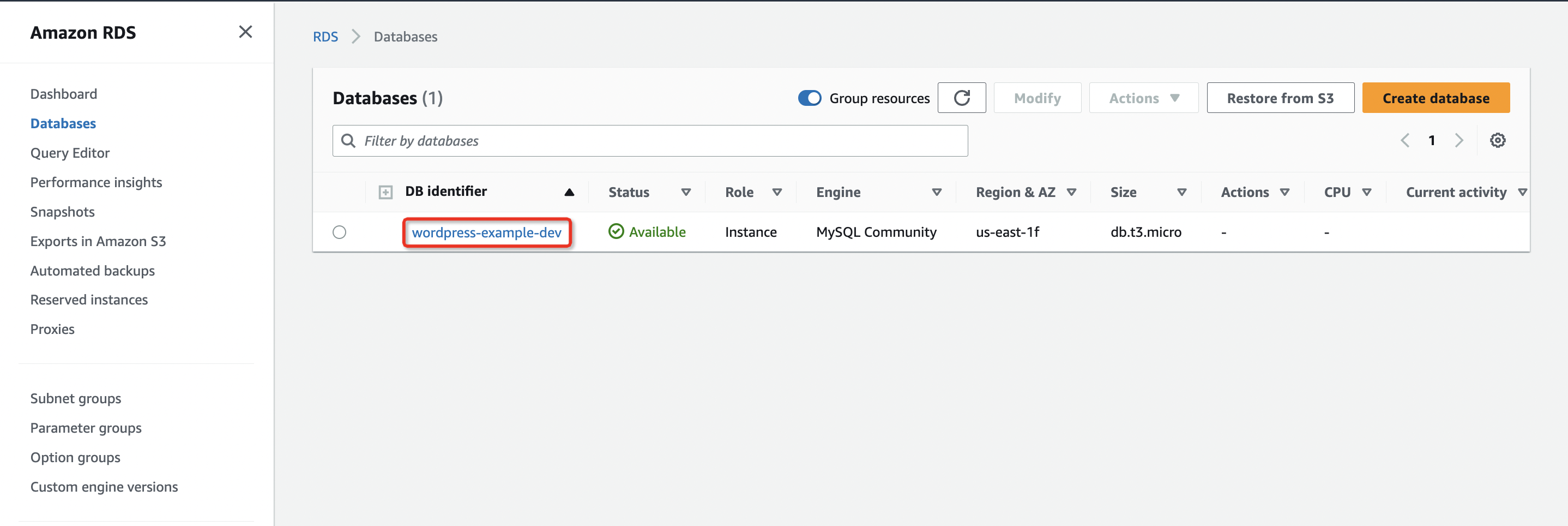This screenshot has width=1568, height=526.
Task: Open the Actions dropdown
Action: (x=1143, y=98)
